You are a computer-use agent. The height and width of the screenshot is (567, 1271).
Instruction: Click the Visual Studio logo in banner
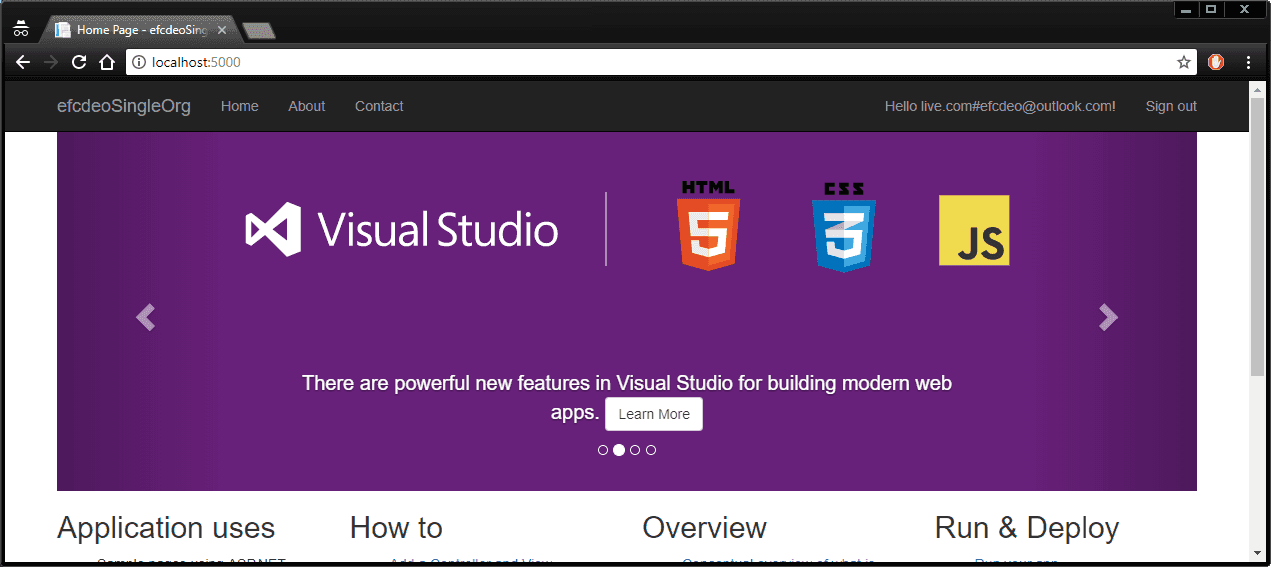coord(402,229)
